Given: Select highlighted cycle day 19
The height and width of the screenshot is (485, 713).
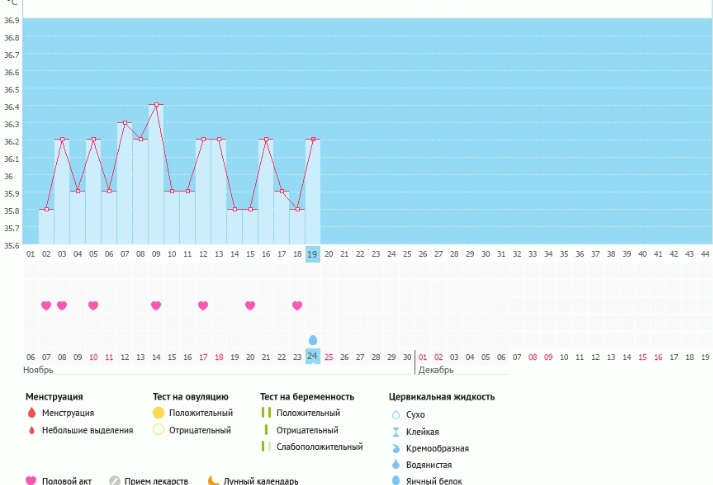Looking at the screenshot, I should 313,254.
